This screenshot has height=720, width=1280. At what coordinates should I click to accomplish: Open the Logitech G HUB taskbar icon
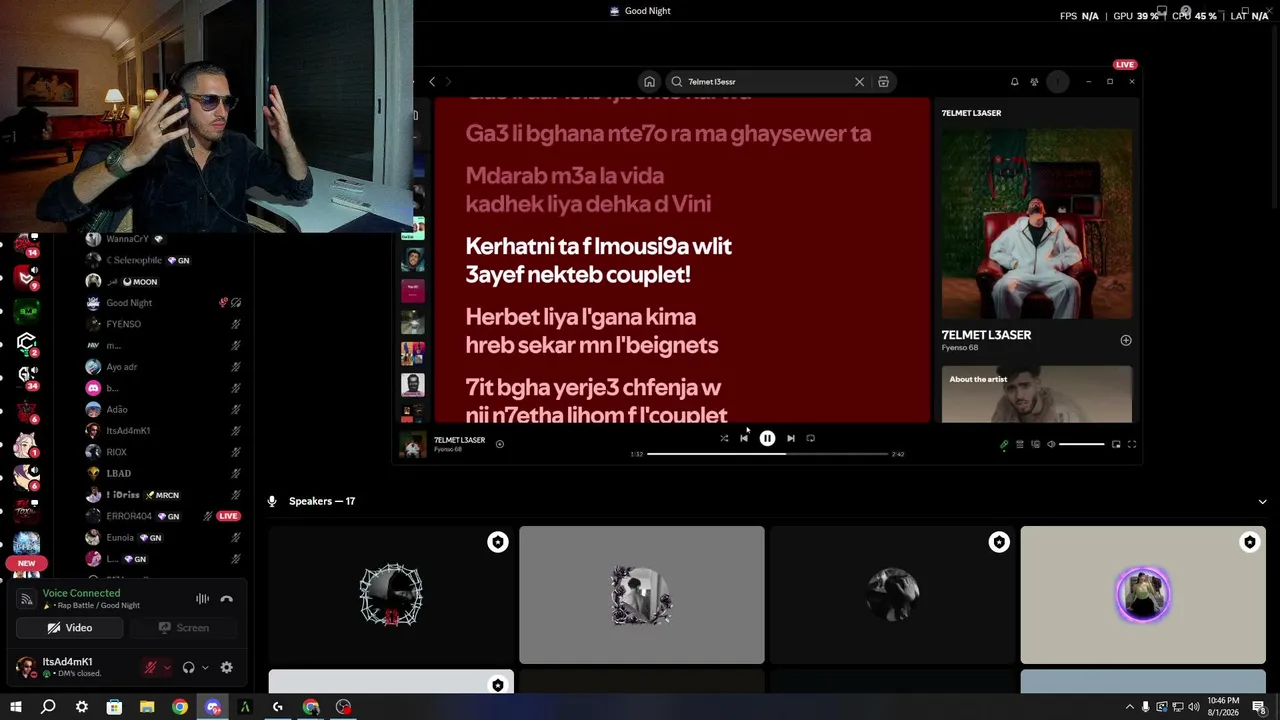click(x=278, y=707)
